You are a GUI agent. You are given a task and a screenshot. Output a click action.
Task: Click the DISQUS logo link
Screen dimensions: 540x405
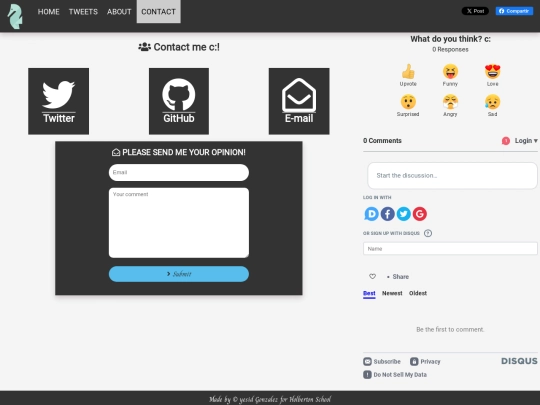[x=519, y=361]
